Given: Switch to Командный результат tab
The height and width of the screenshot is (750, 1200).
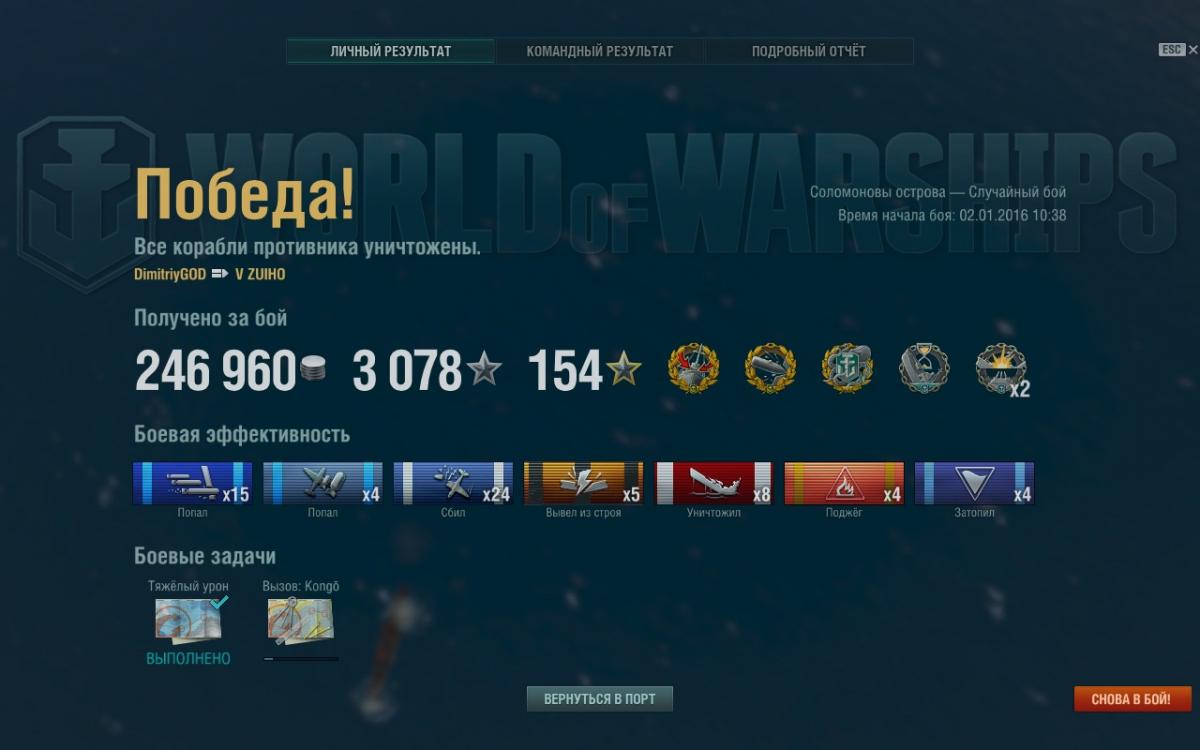Looking at the screenshot, I should click(x=600, y=51).
